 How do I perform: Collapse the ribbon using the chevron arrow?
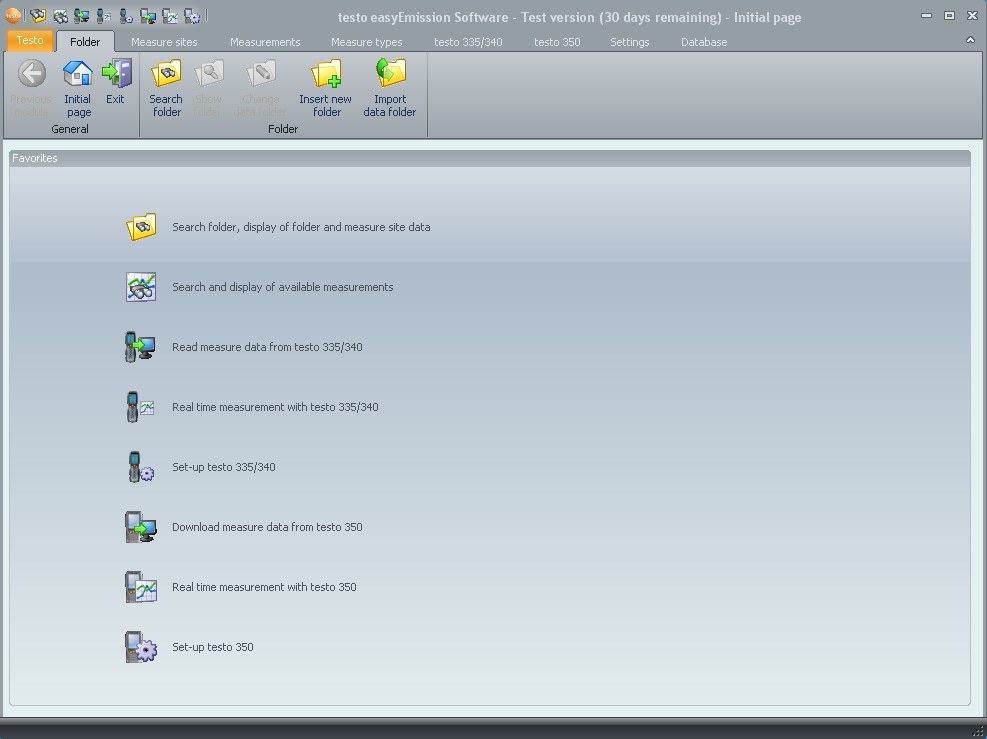coord(969,38)
